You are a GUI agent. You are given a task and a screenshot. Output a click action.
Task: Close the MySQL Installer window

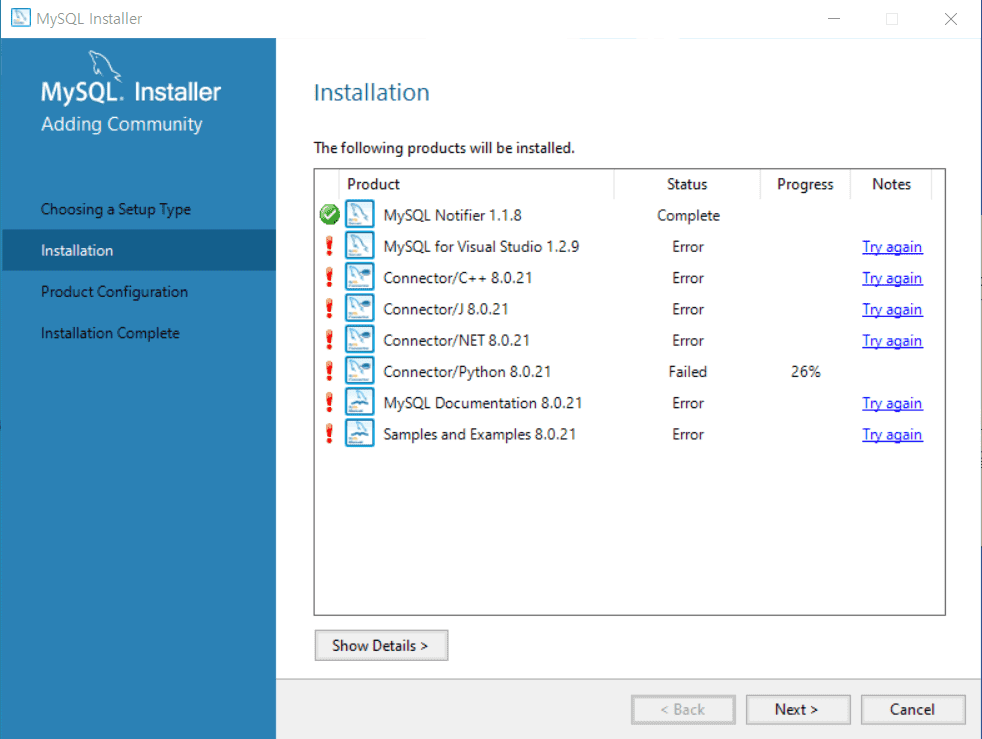[951, 19]
